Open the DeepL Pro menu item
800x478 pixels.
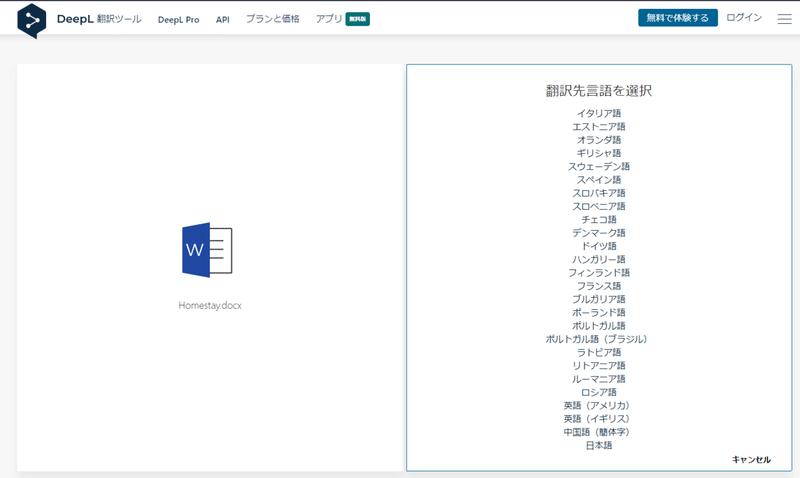click(179, 19)
